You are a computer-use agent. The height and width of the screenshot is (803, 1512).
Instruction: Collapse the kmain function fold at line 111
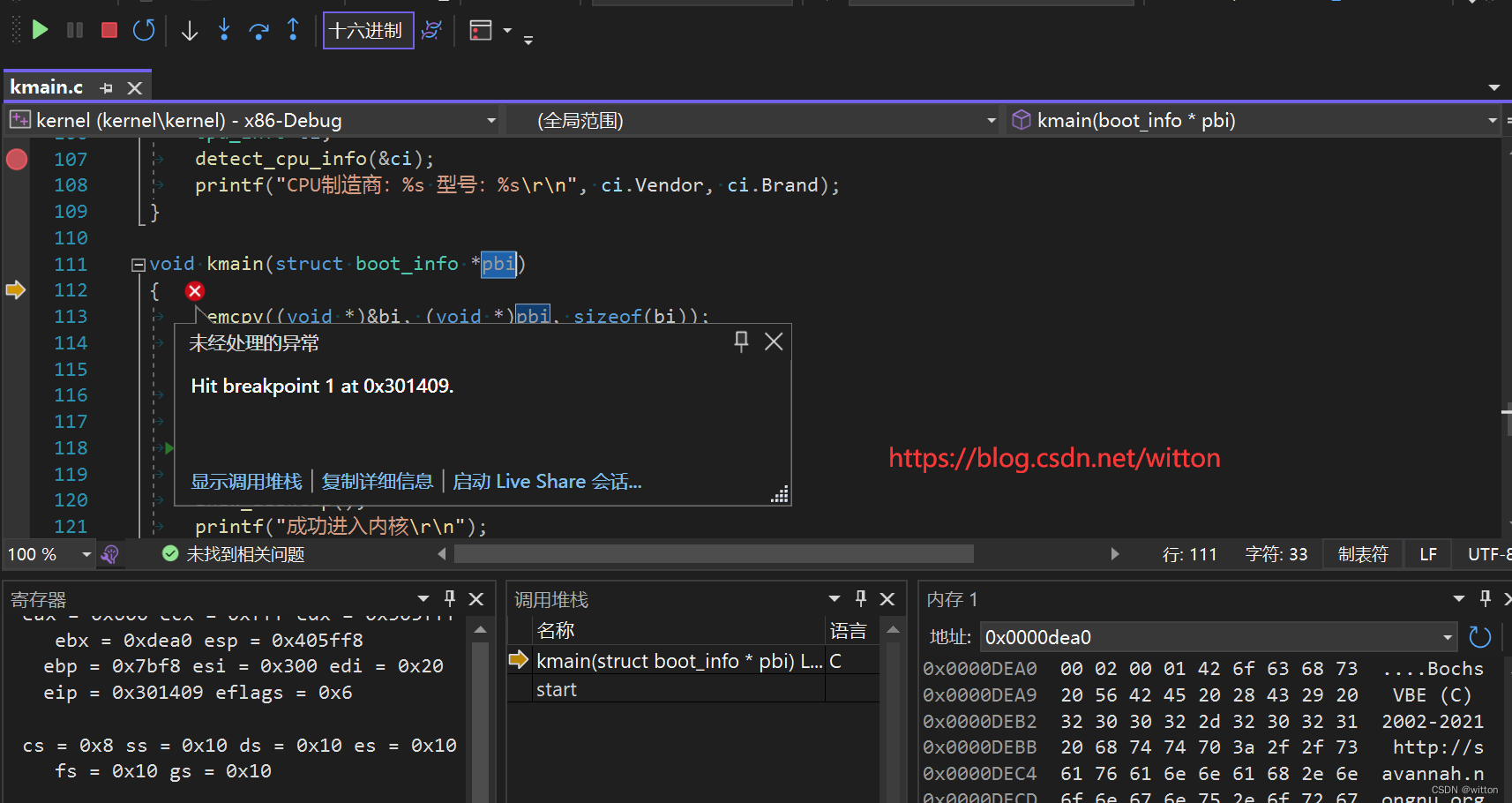(138, 264)
